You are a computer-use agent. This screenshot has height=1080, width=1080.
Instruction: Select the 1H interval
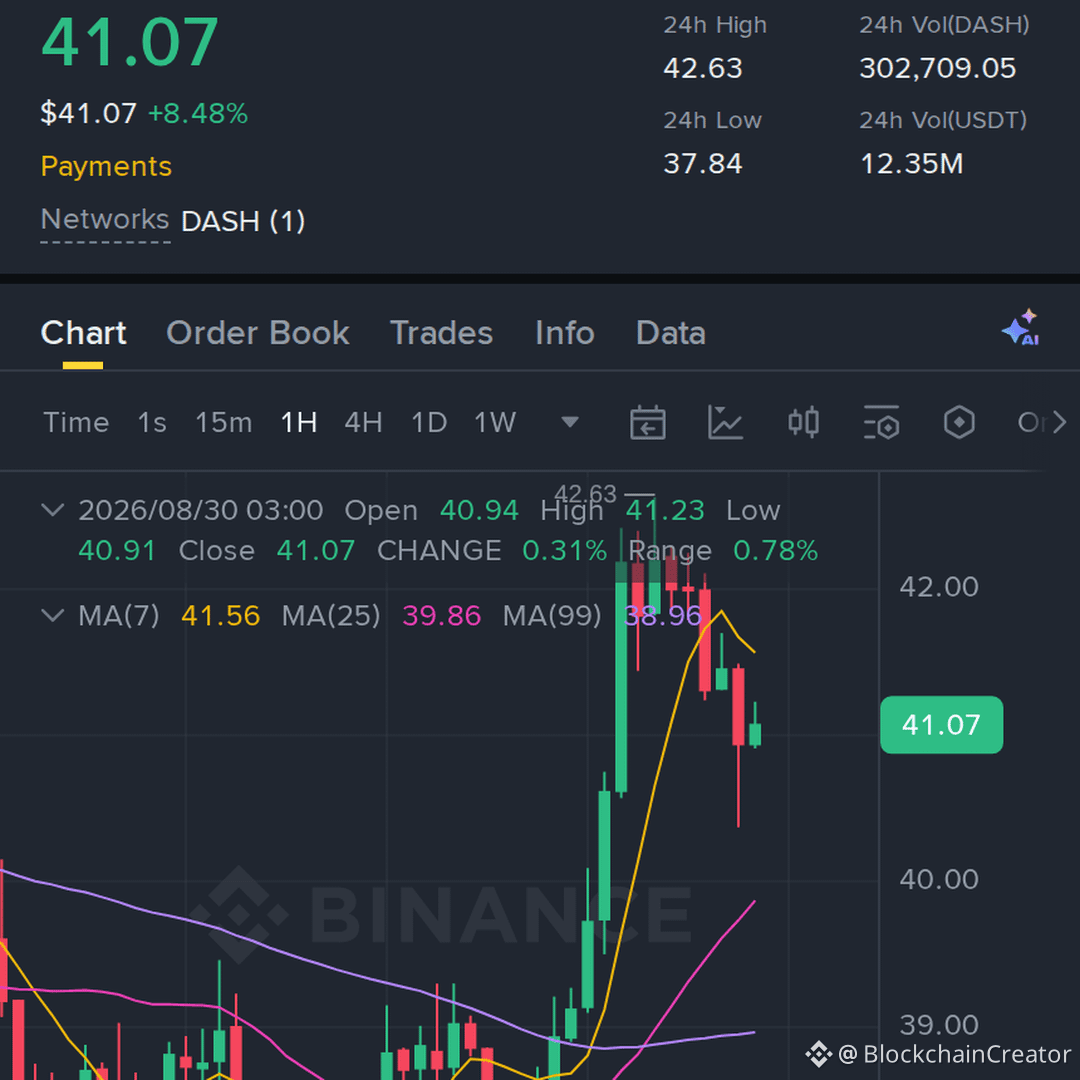(x=299, y=422)
